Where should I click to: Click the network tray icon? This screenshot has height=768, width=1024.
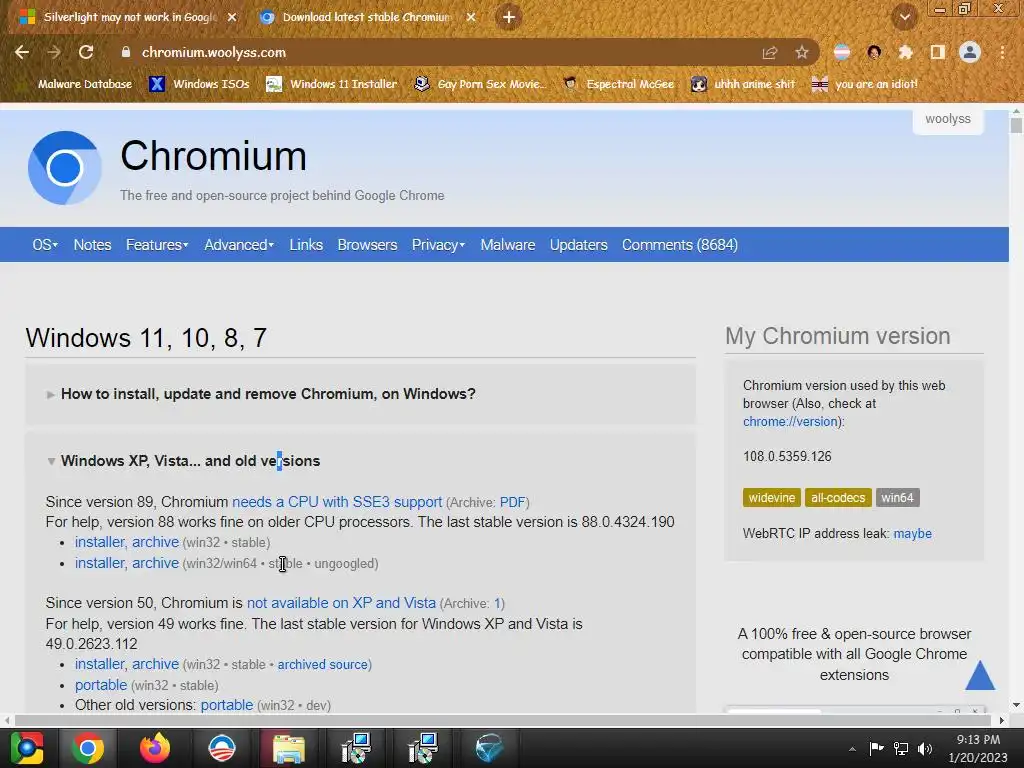tap(901, 749)
